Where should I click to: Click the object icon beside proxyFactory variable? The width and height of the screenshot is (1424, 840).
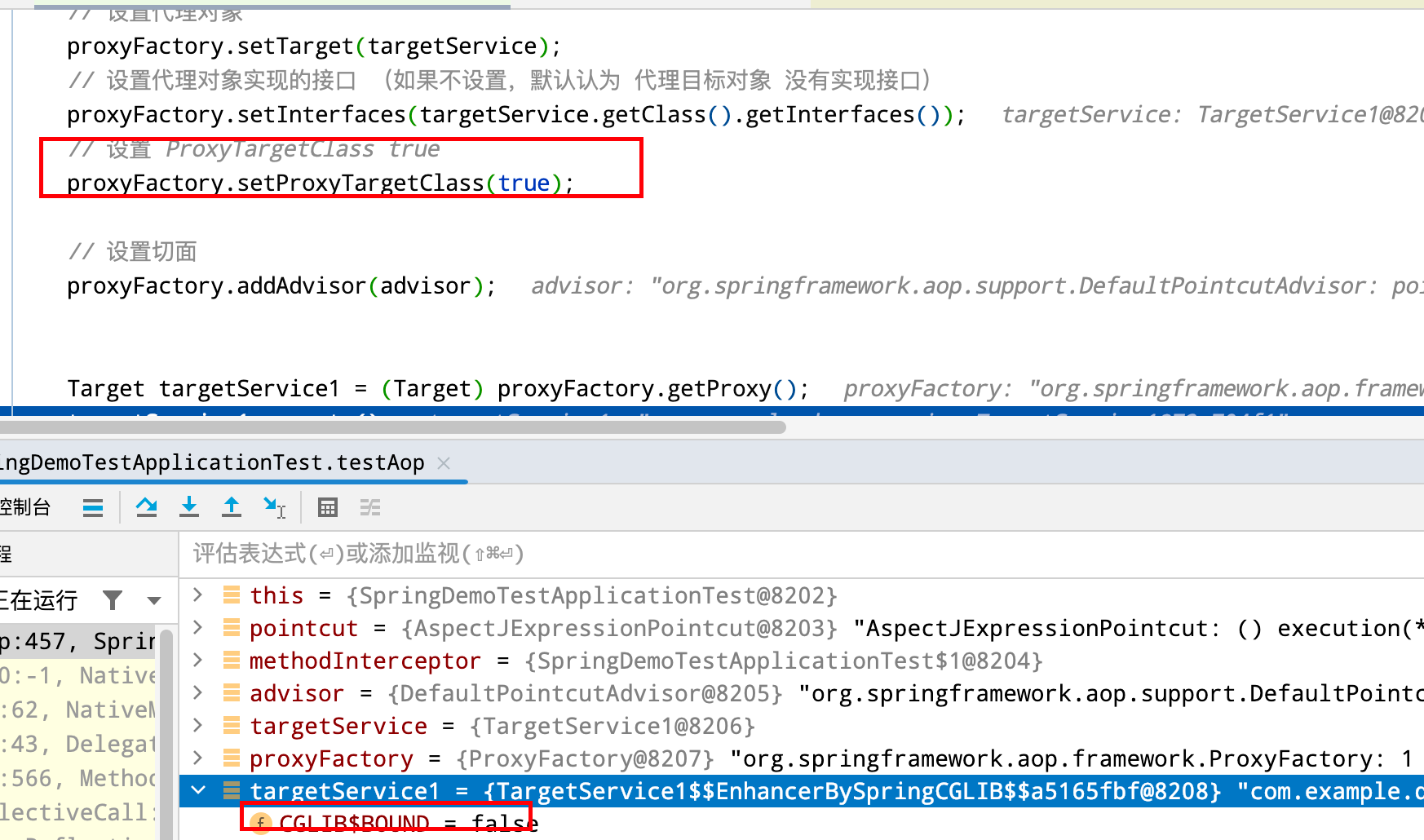pos(232,758)
